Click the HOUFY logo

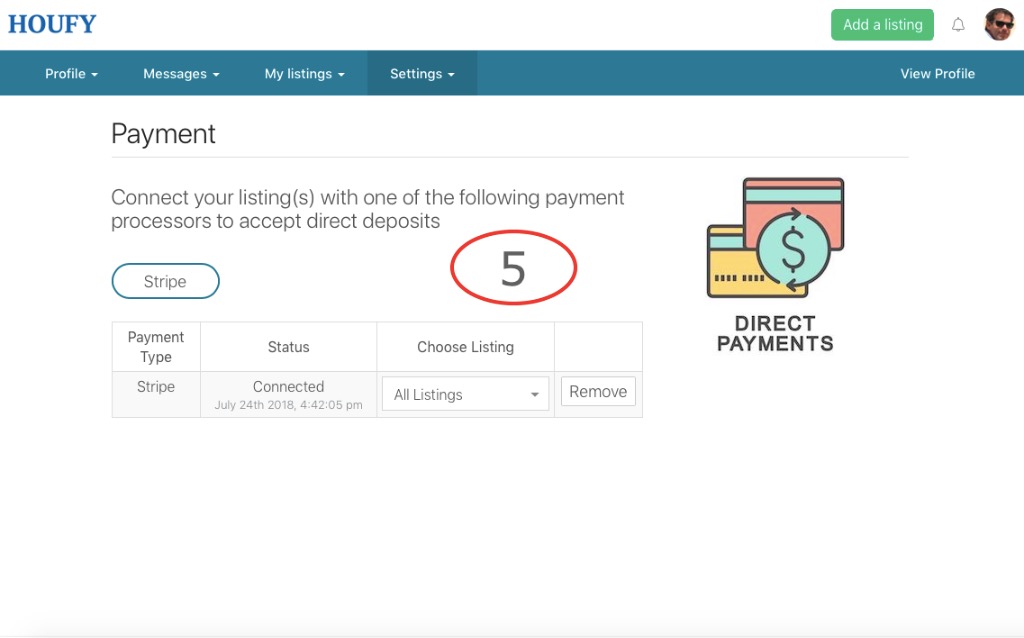pos(52,24)
